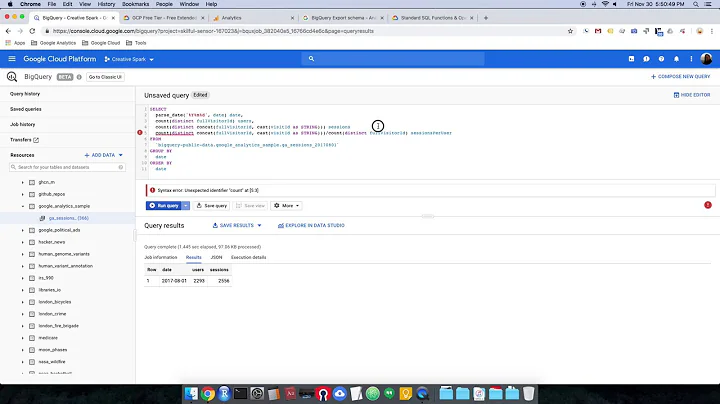The image size is (720, 404).
Task: Open Google Analytics bookmarks folder
Action: (x=53, y=43)
